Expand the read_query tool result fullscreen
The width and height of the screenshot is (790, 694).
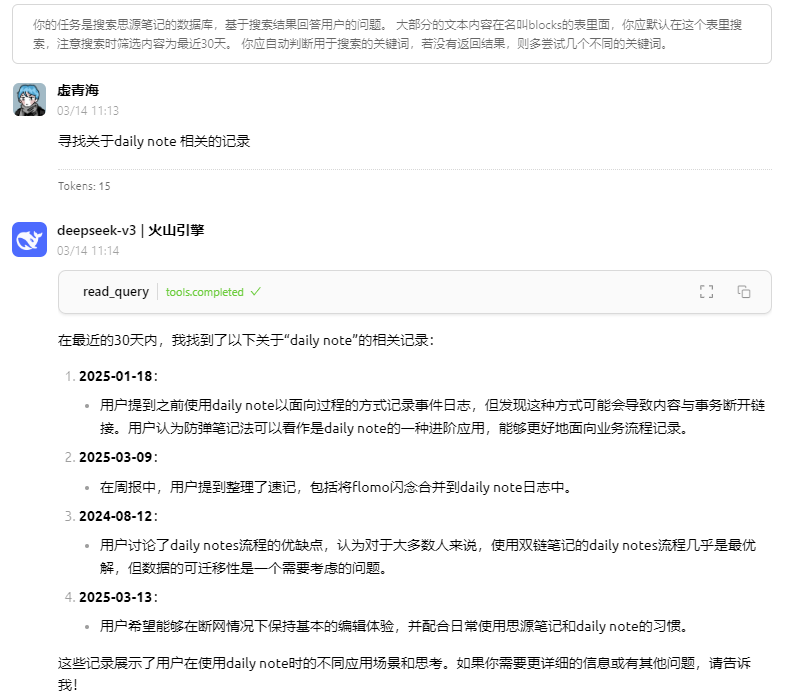(x=706, y=292)
